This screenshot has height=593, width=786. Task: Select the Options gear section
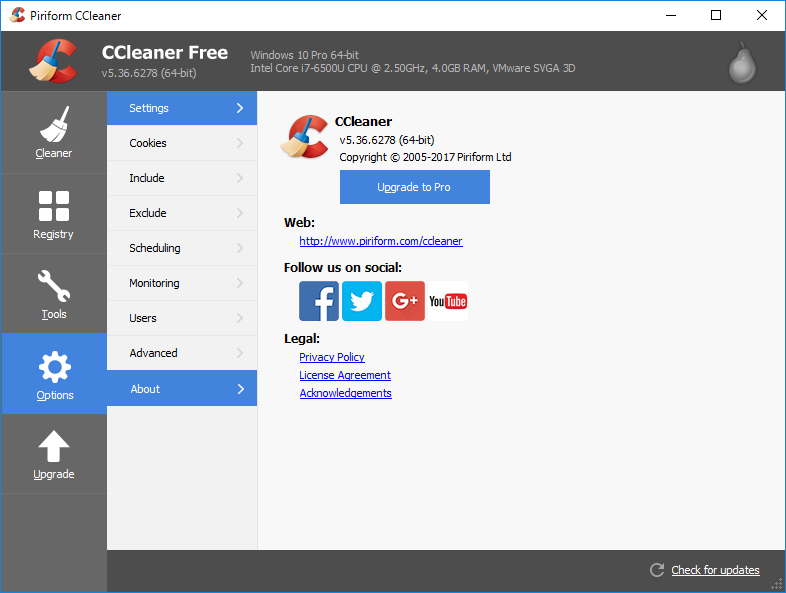pos(54,374)
